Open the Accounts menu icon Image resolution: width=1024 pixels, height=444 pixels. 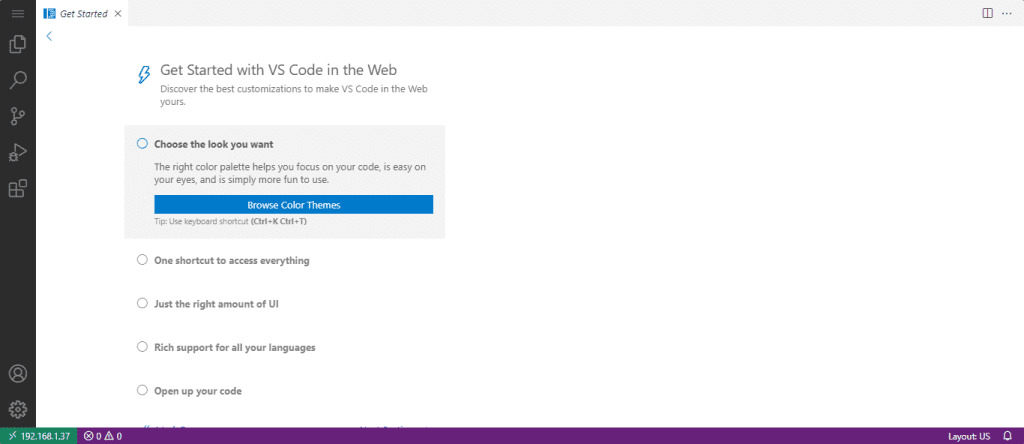17,374
